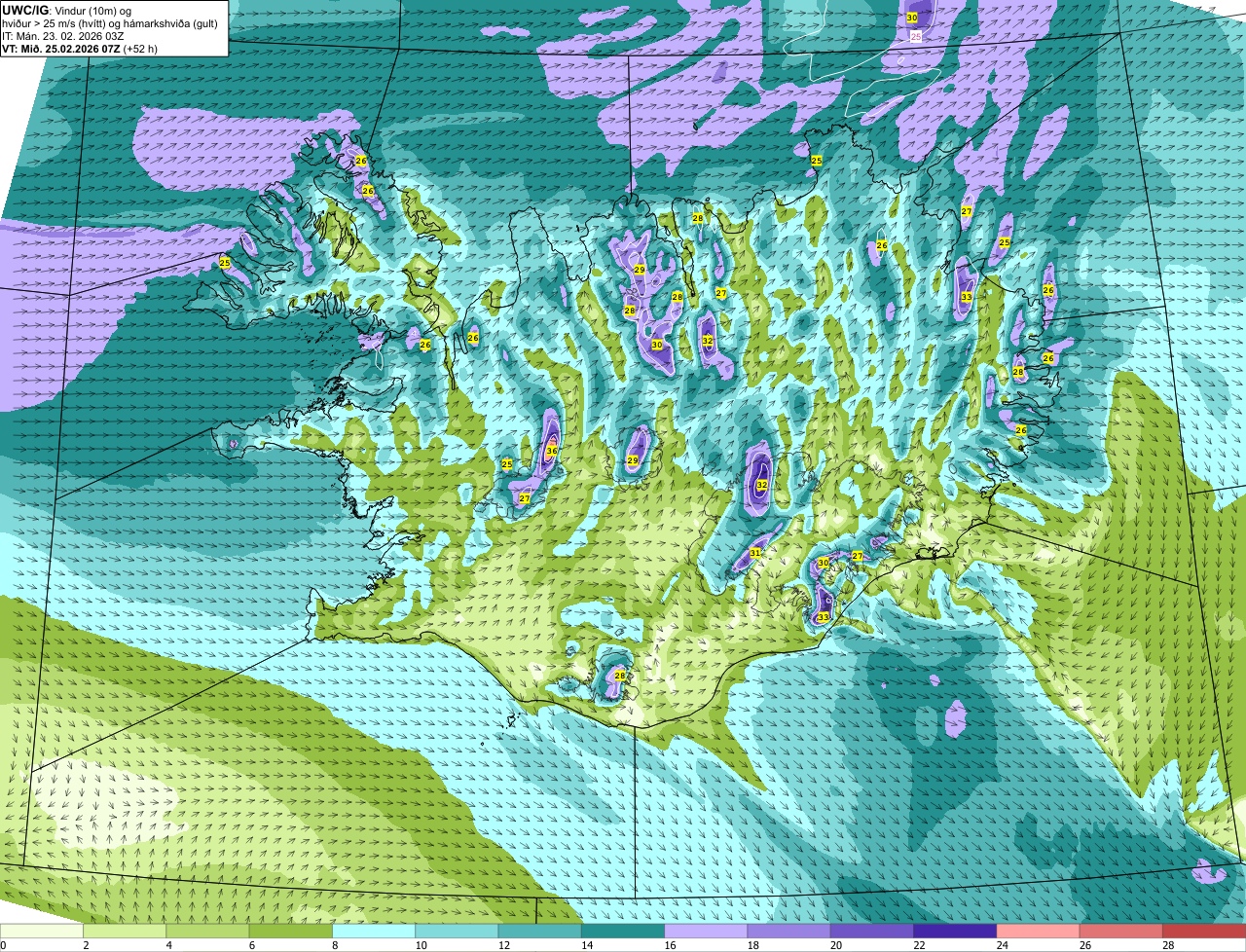Click the legend tick label "24"
This screenshot has height=952, width=1246.
(x=1002, y=945)
